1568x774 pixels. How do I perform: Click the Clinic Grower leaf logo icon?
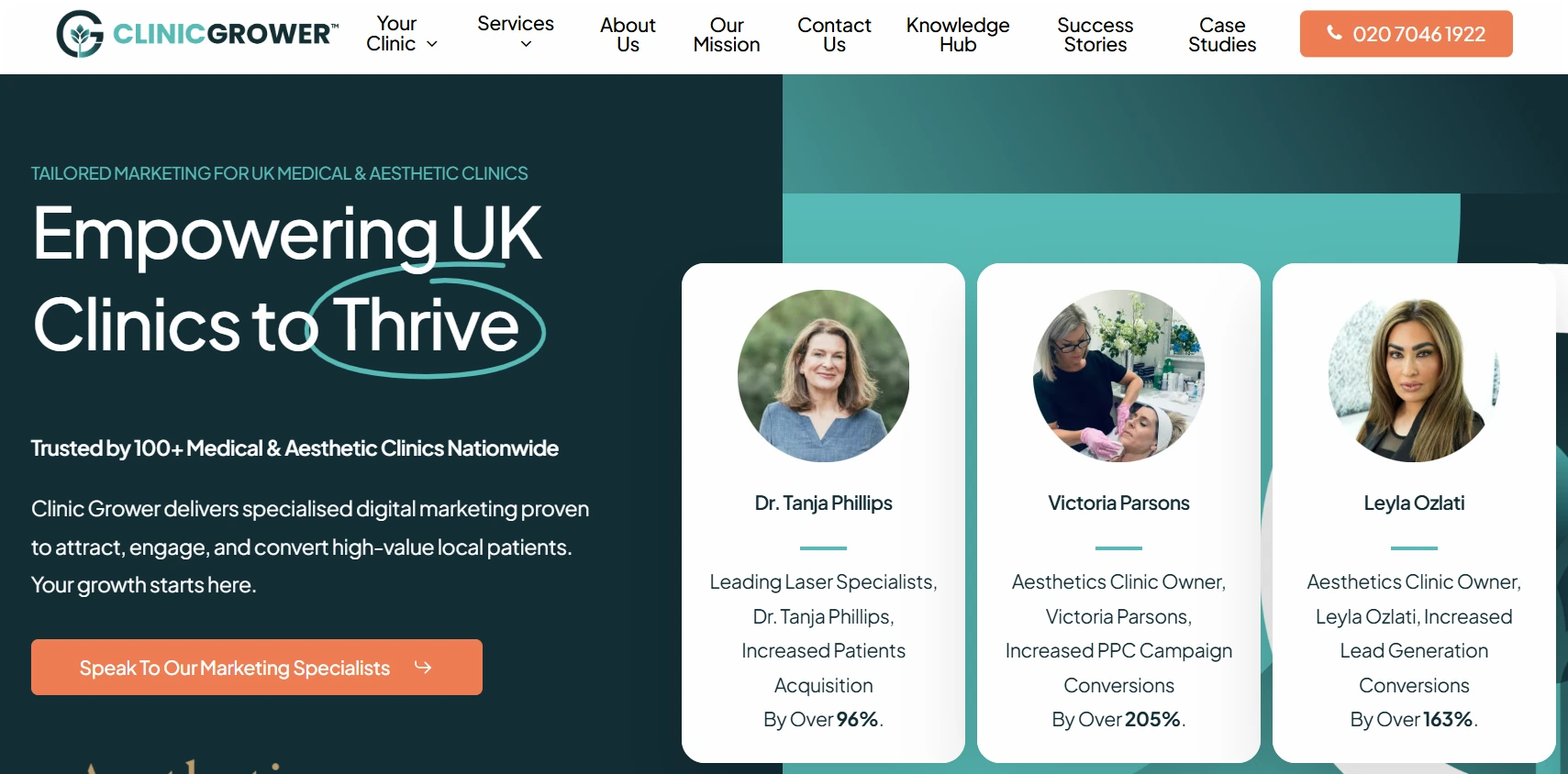point(80,34)
